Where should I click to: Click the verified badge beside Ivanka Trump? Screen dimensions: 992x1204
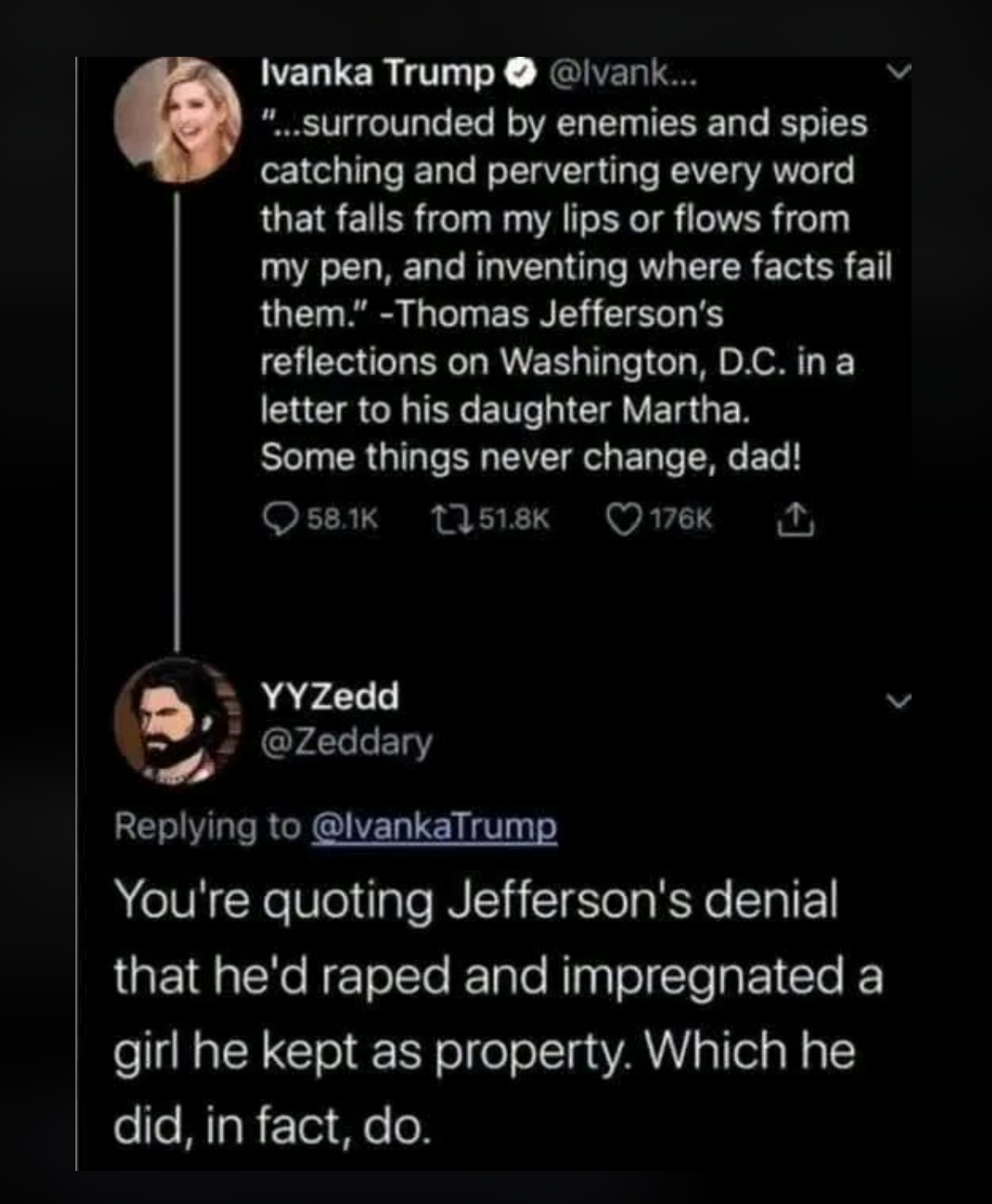pyautogui.click(x=520, y=75)
